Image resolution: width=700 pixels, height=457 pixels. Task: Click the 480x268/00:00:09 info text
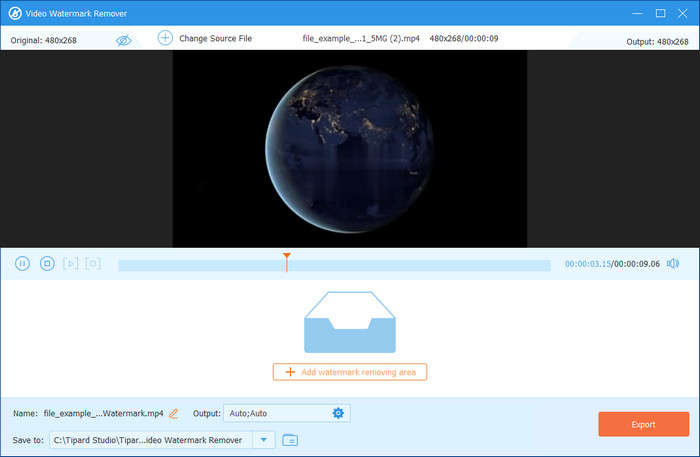click(464, 38)
